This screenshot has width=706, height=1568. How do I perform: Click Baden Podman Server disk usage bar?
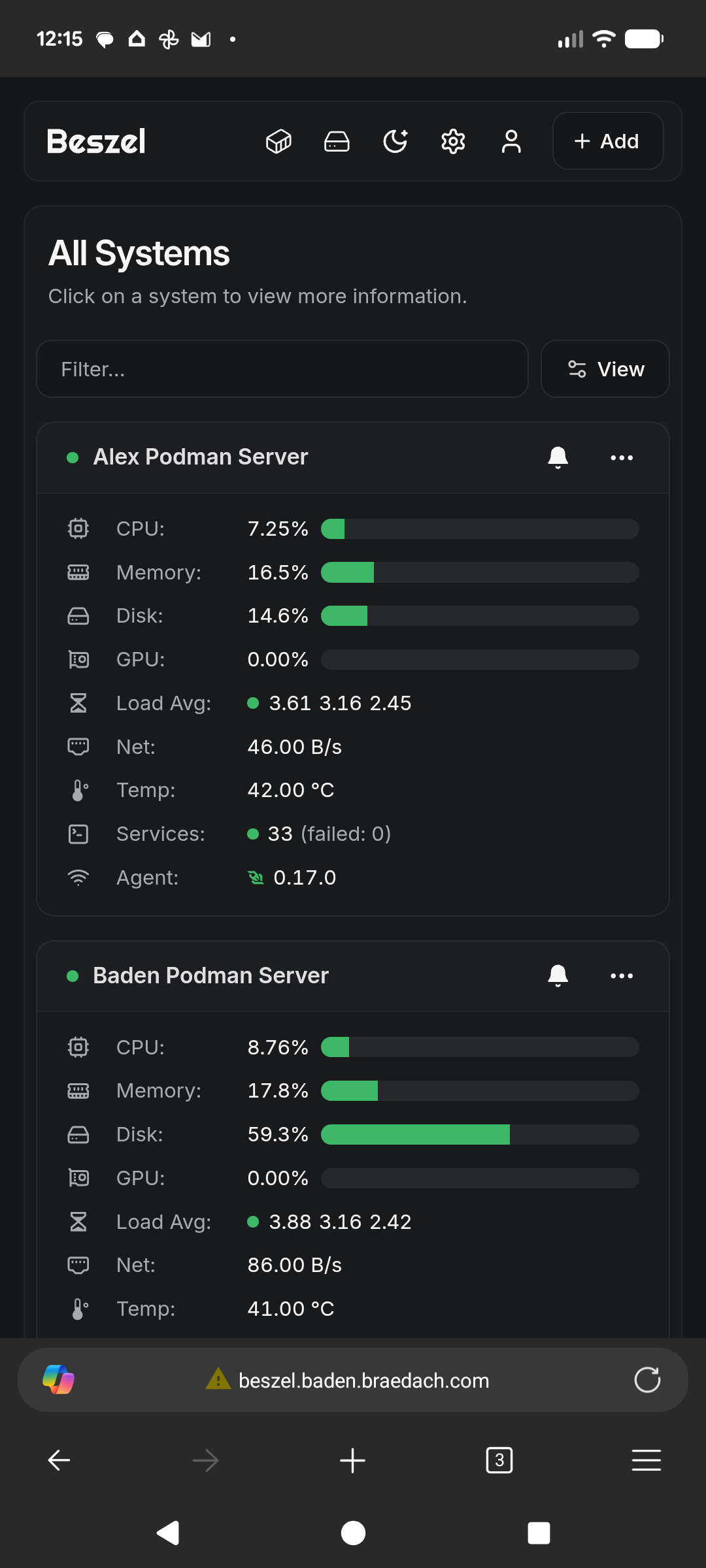tap(479, 1134)
